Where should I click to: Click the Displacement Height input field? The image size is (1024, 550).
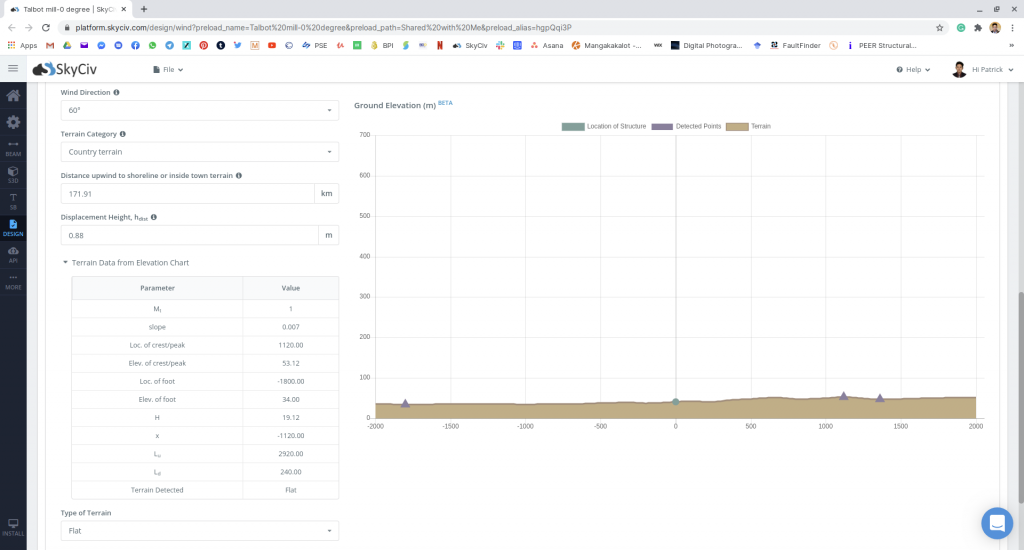(188, 235)
